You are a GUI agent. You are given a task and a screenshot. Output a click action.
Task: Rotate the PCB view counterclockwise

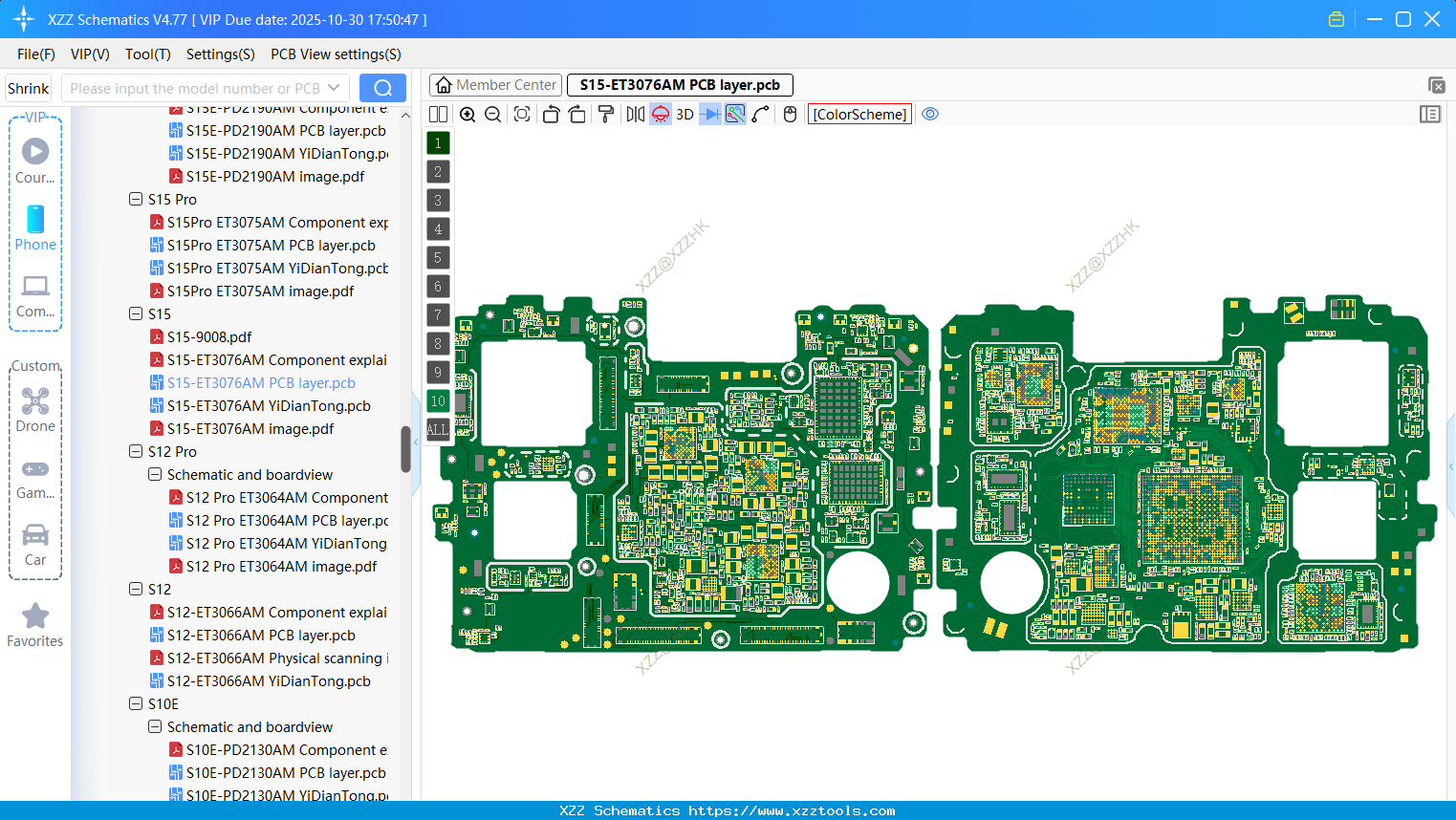pyautogui.click(x=551, y=114)
